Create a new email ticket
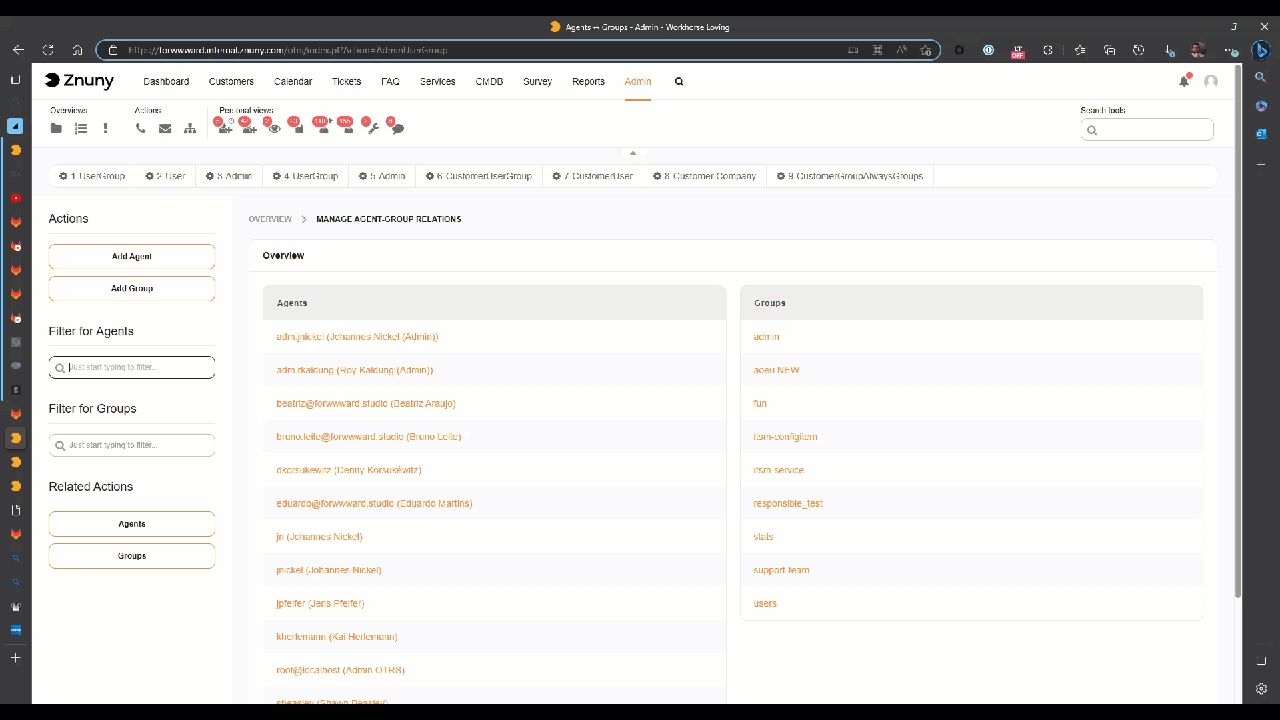This screenshot has width=1280, height=720. 165,128
